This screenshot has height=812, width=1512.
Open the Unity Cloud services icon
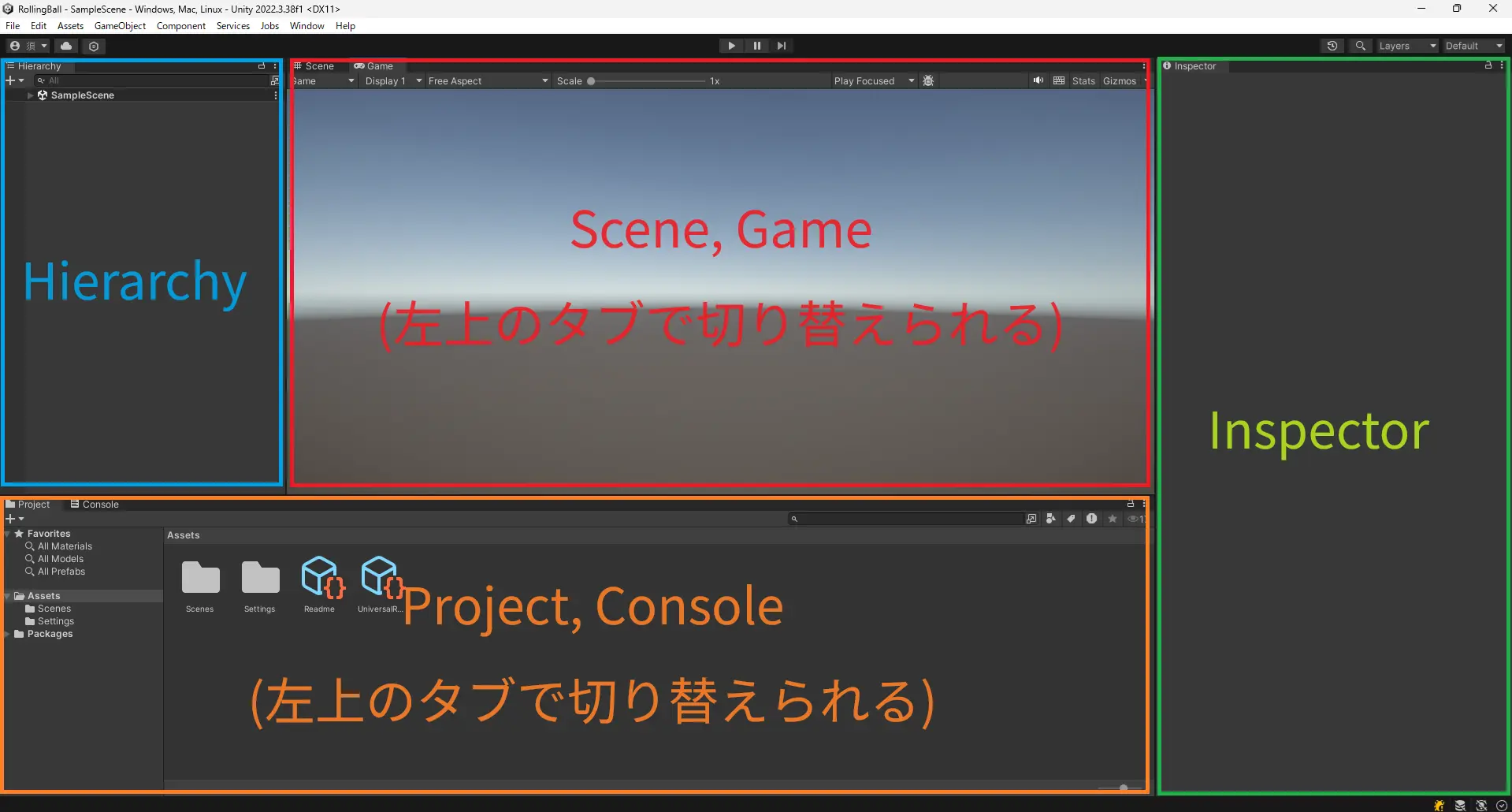pos(66,46)
